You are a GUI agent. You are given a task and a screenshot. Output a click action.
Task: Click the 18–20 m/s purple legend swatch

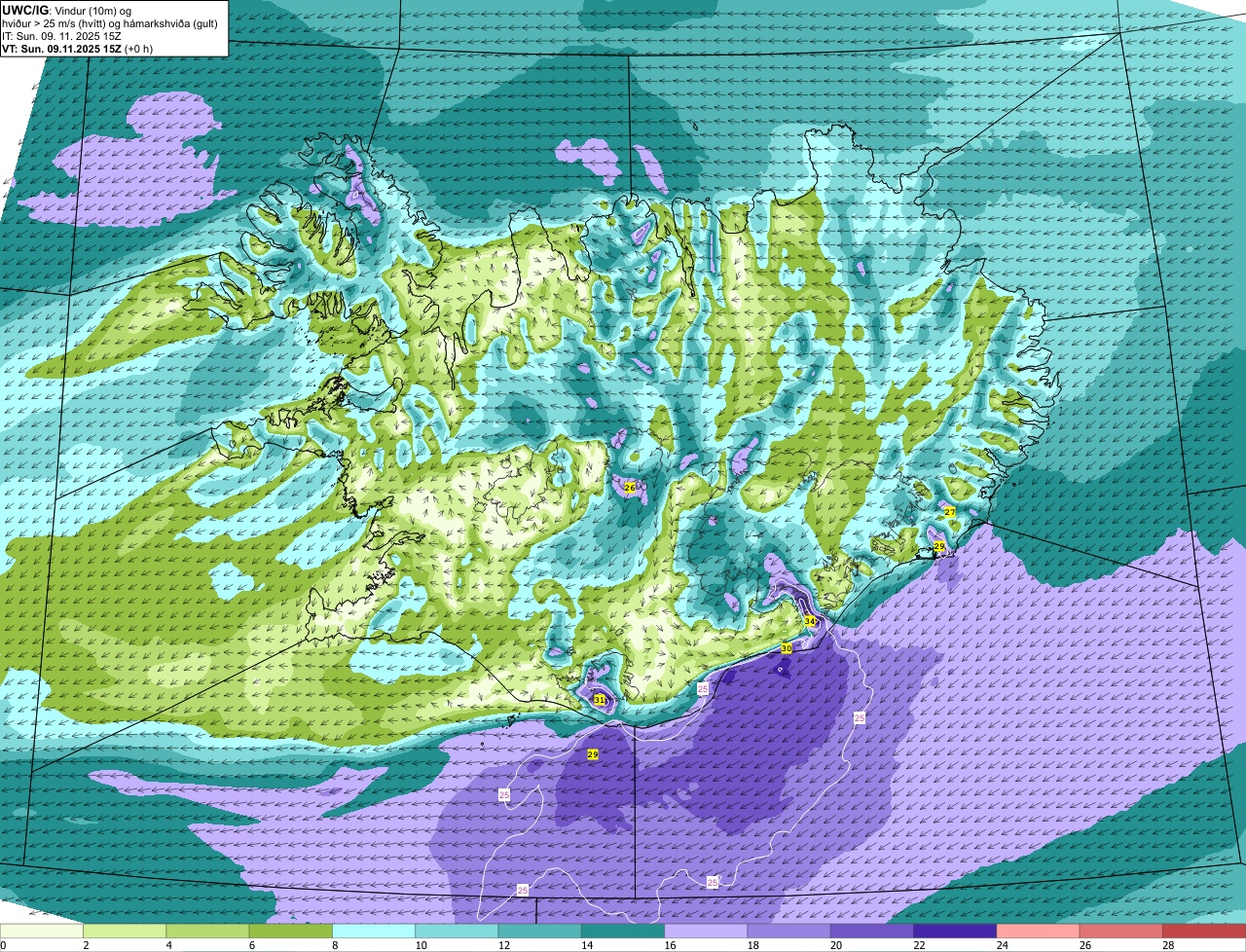[789, 931]
